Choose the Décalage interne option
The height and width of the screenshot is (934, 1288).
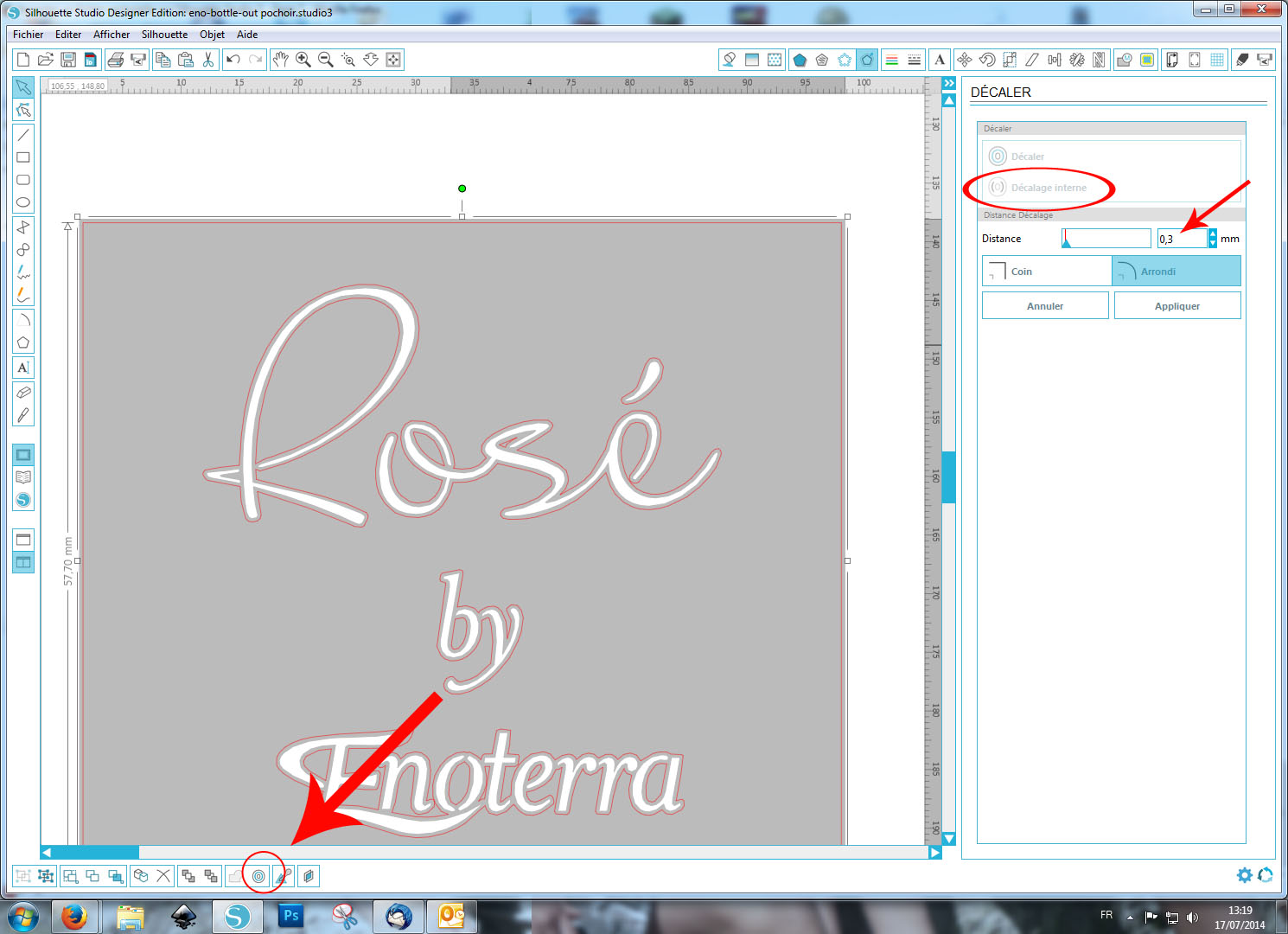1038,188
